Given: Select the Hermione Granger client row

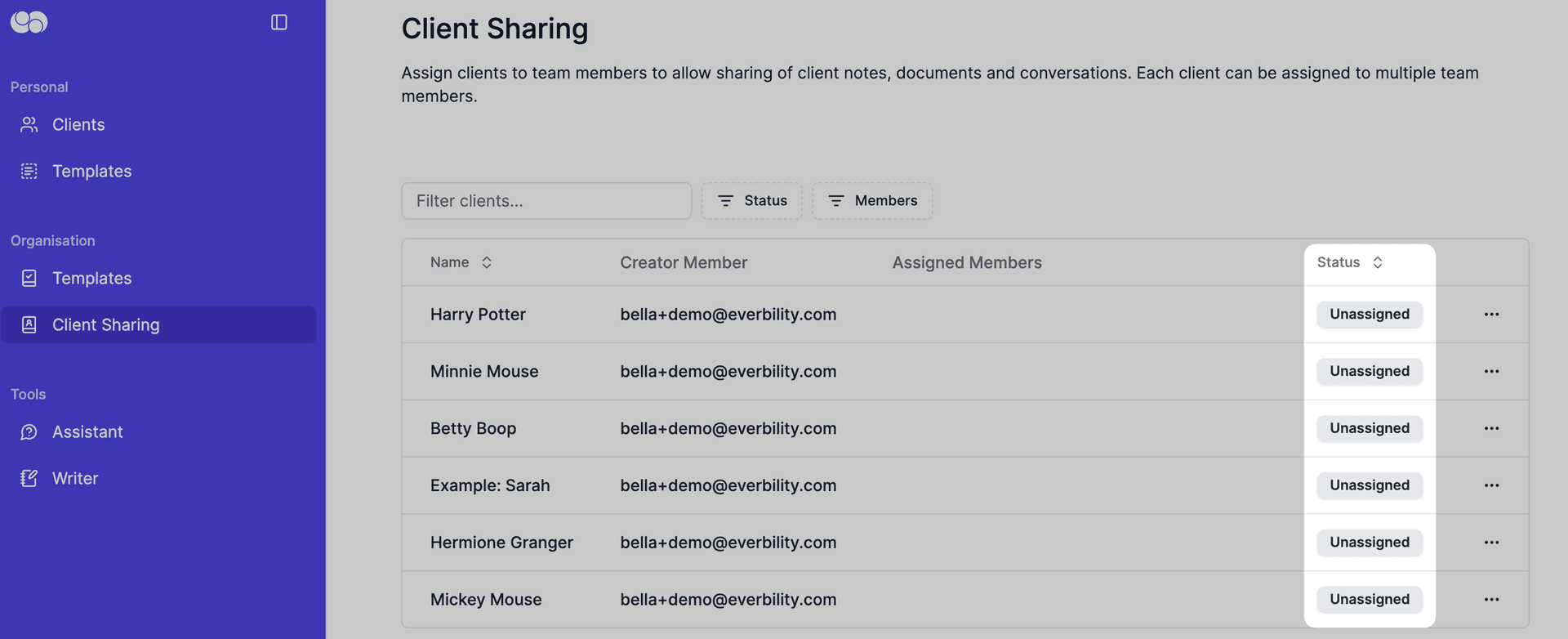Looking at the screenshot, I should coord(501,542).
